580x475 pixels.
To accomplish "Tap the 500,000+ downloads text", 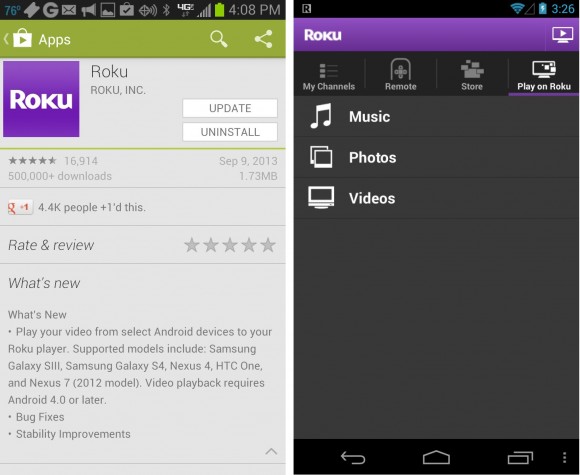I will coord(60,176).
